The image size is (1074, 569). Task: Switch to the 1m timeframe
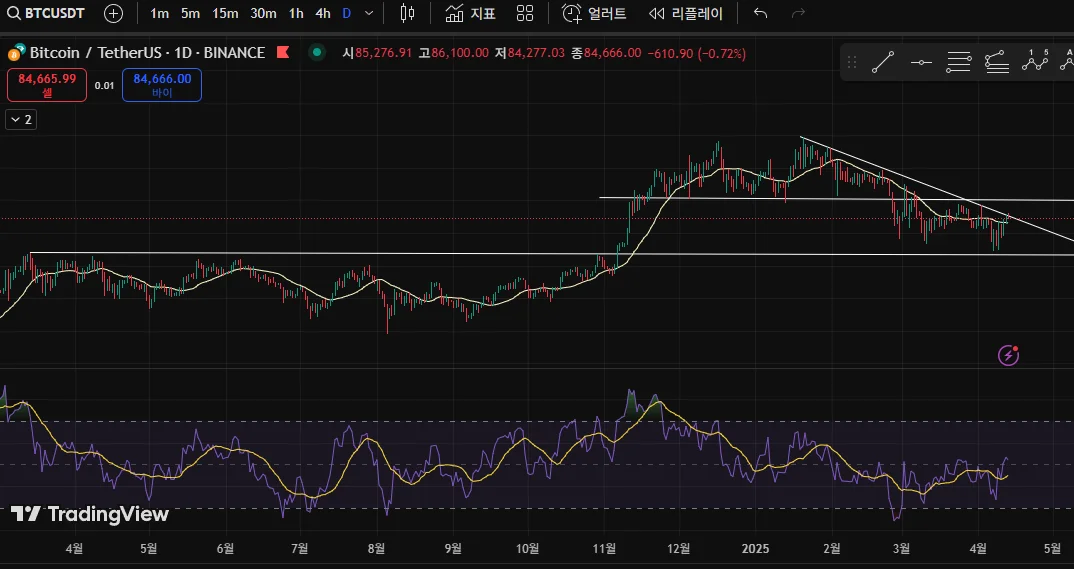click(159, 13)
